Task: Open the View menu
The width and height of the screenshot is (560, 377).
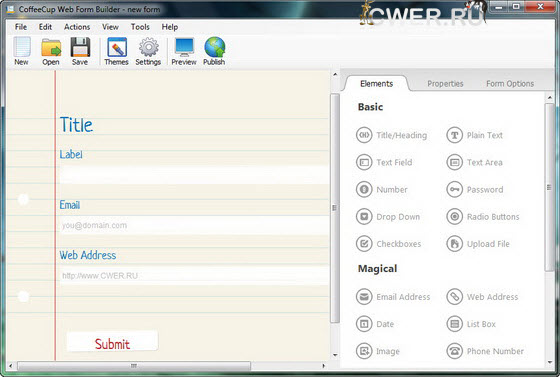Action: [110, 27]
